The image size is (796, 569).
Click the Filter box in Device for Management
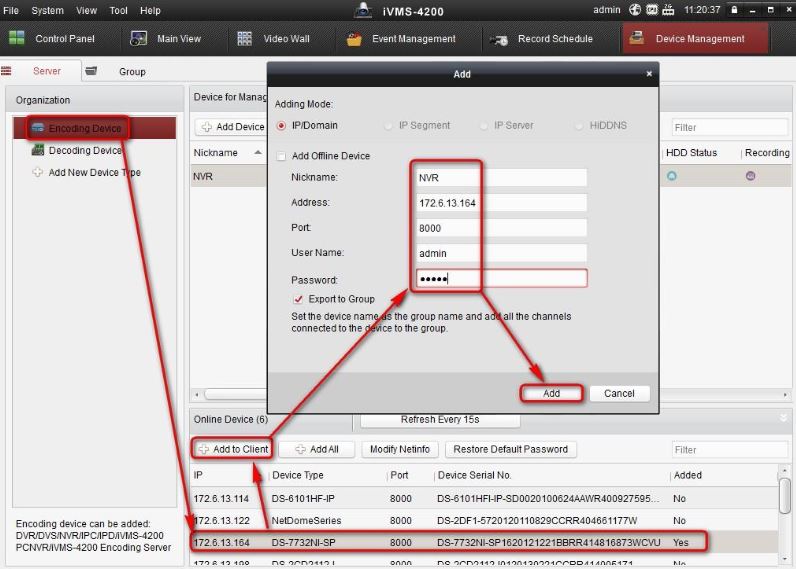(x=729, y=127)
